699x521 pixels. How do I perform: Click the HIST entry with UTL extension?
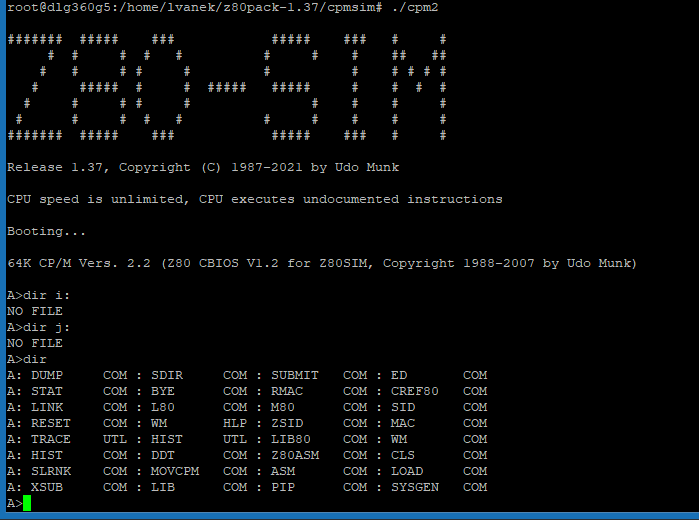(x=167, y=439)
